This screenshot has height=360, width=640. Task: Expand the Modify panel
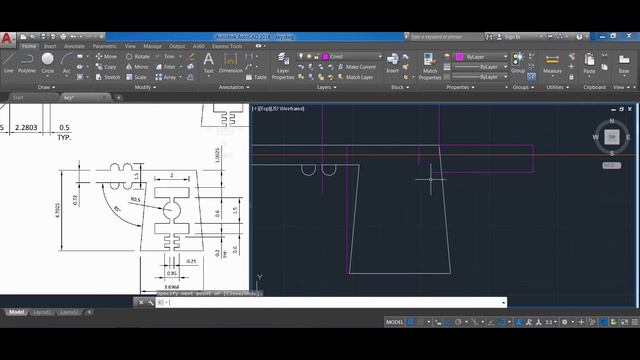(x=145, y=87)
